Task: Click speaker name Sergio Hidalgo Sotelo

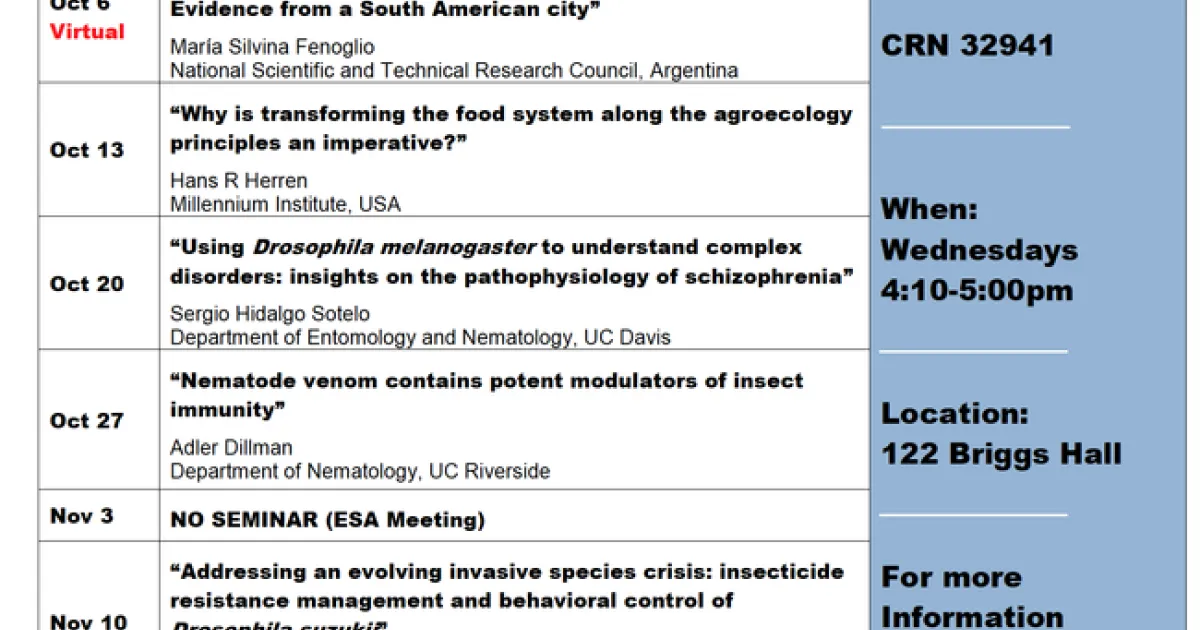Action: tap(270, 314)
